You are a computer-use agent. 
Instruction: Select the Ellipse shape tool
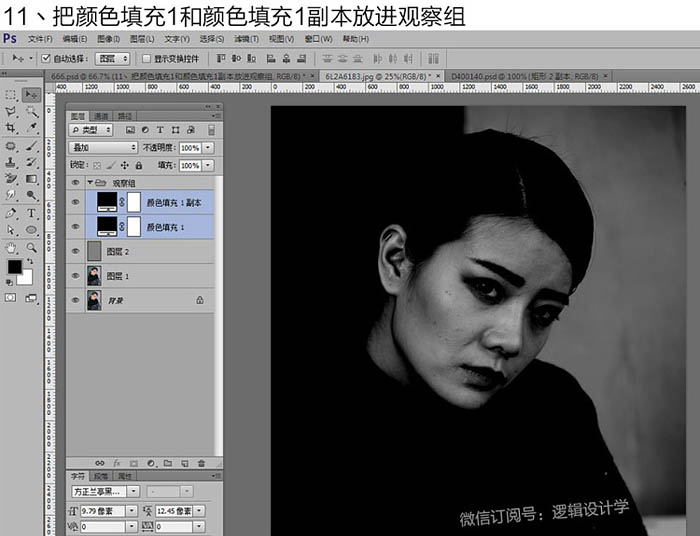(x=31, y=230)
